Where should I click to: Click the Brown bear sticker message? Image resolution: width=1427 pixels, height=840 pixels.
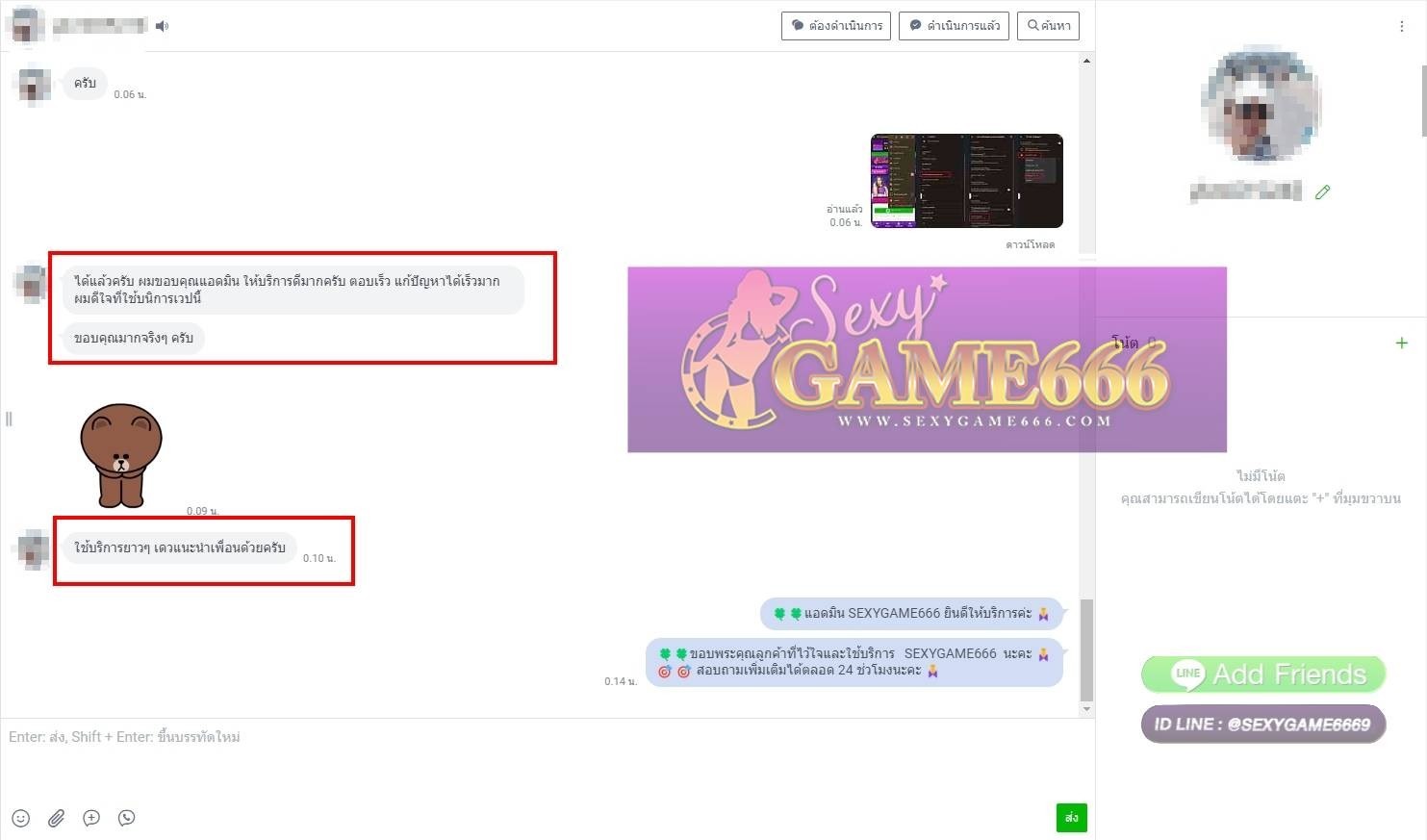click(121, 454)
